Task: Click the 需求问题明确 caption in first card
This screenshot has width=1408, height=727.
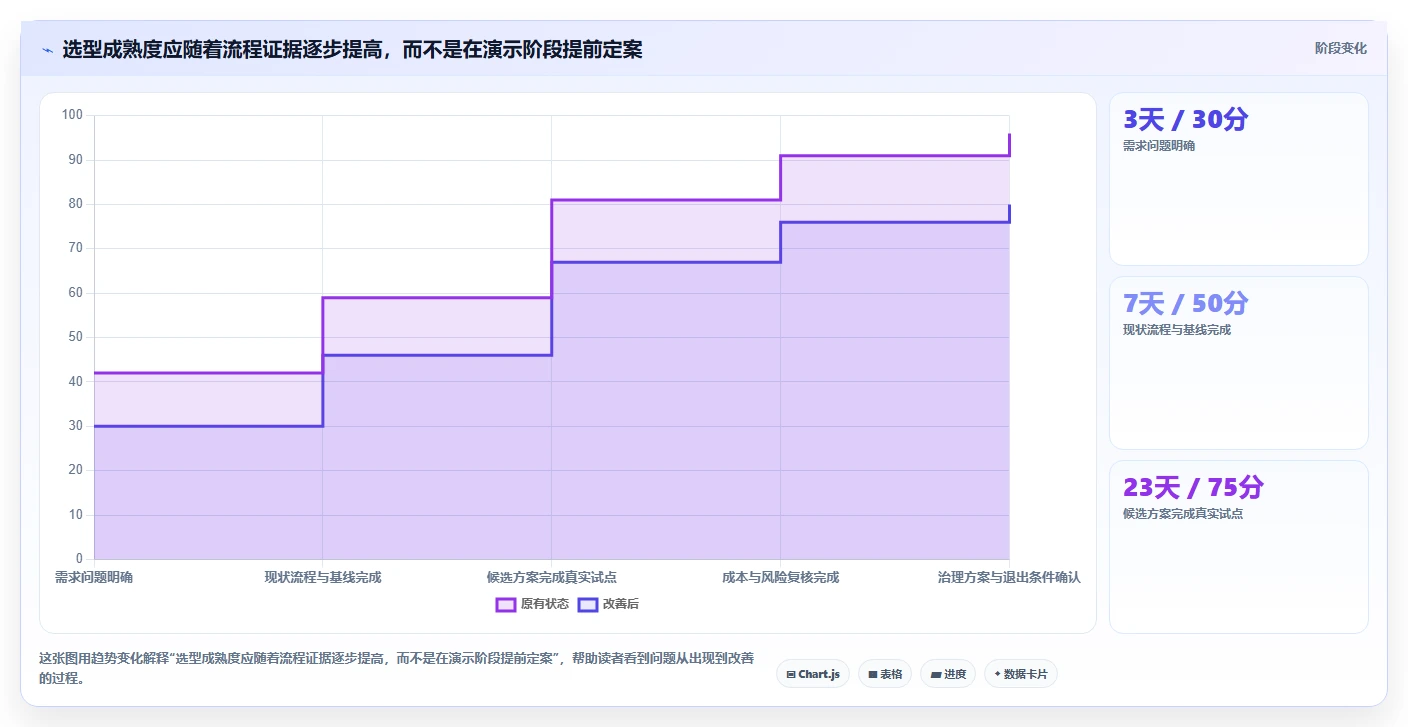Action: point(1159,146)
